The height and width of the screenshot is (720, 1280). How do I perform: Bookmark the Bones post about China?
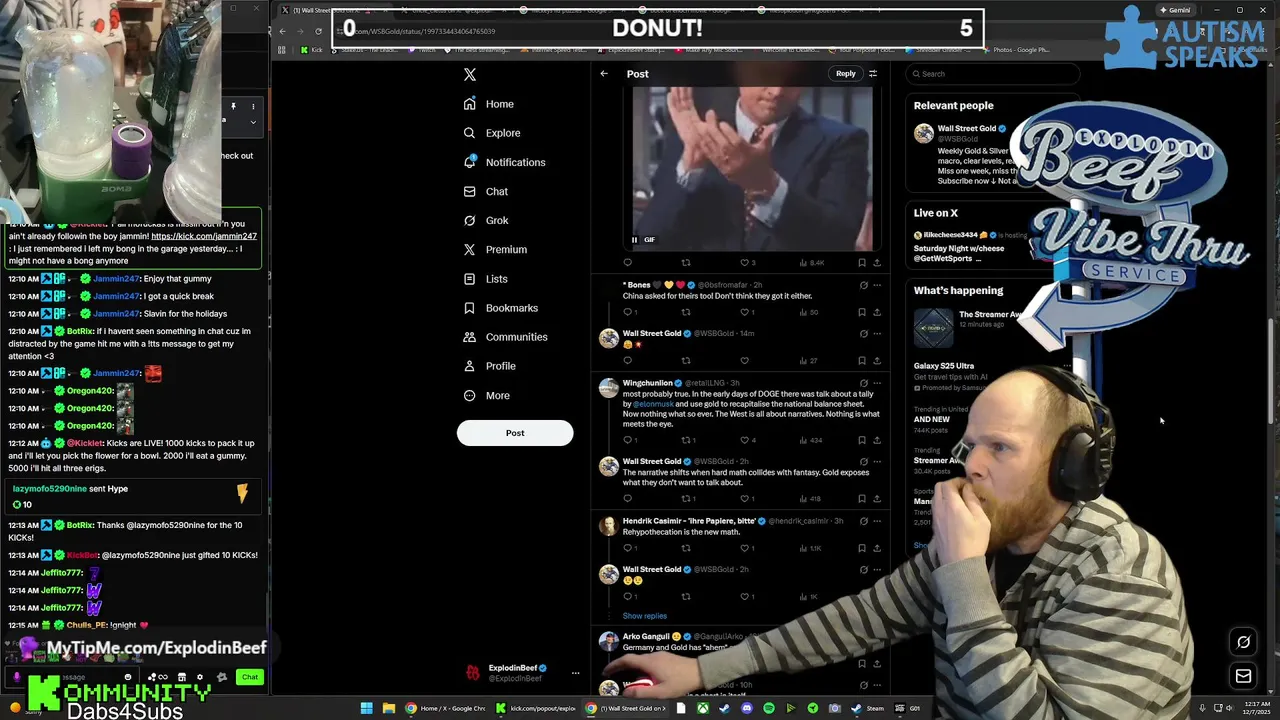862,312
